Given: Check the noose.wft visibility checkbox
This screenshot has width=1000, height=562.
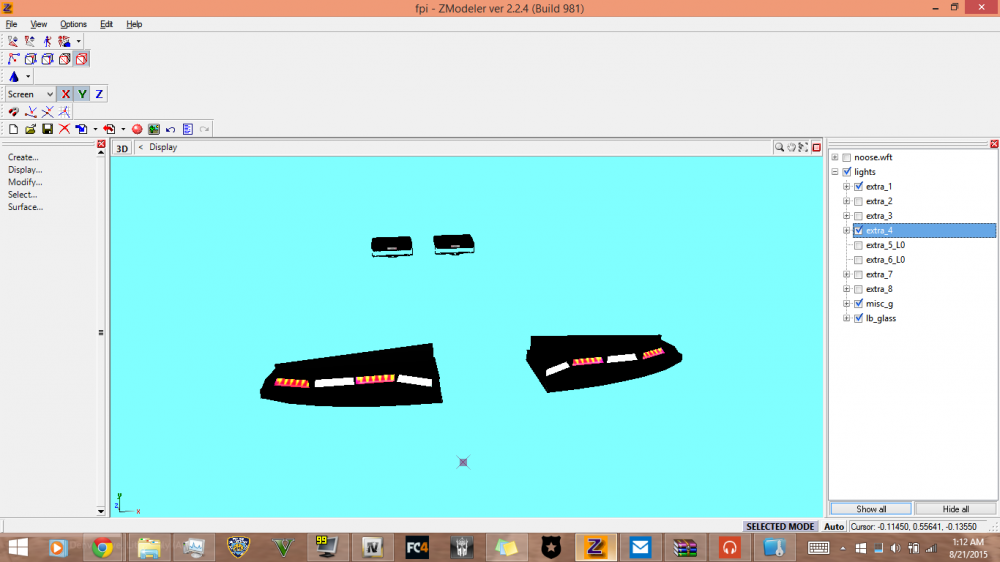Looking at the screenshot, I should (x=847, y=158).
